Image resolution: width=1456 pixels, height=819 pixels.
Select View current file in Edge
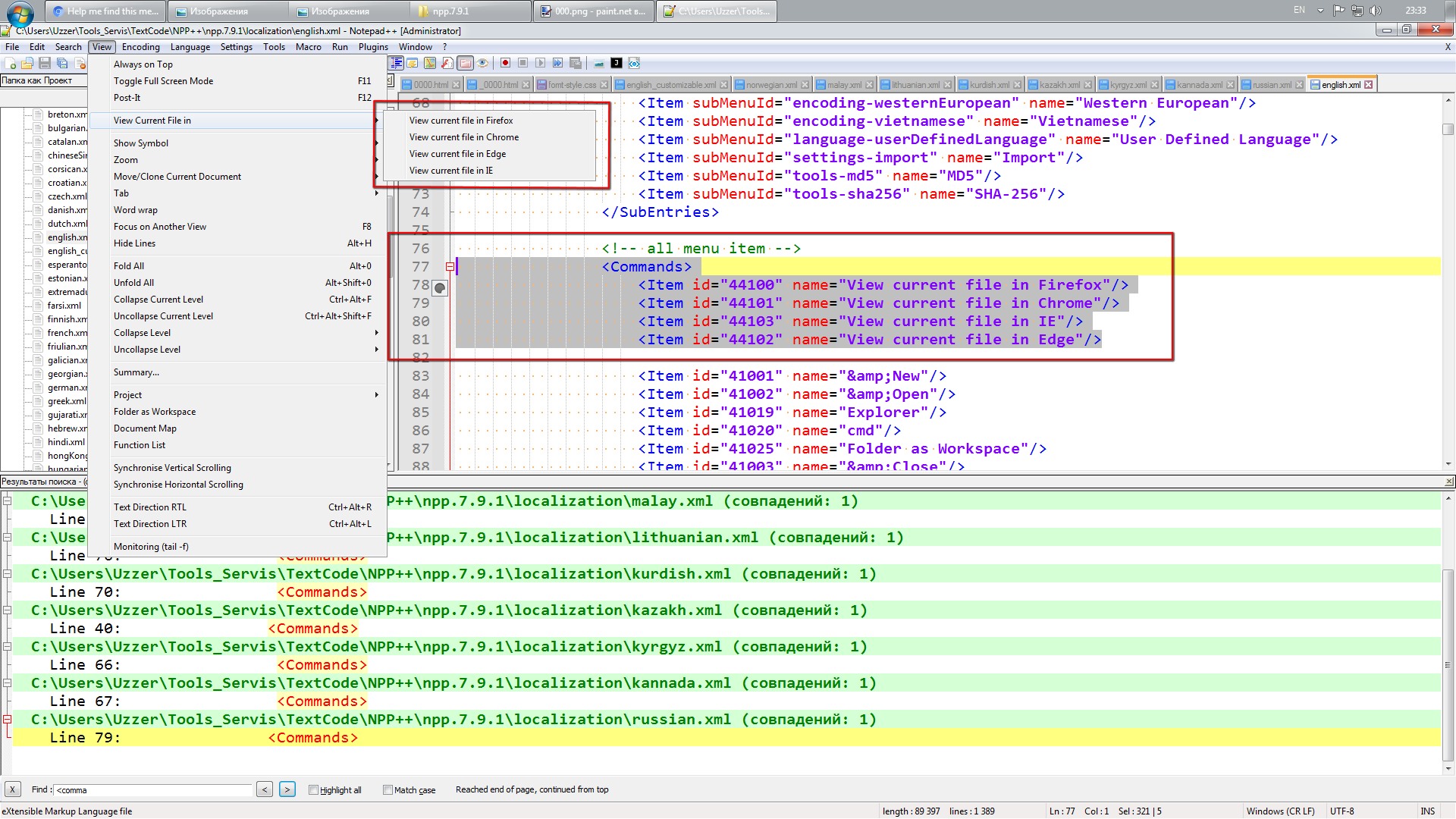click(x=489, y=154)
